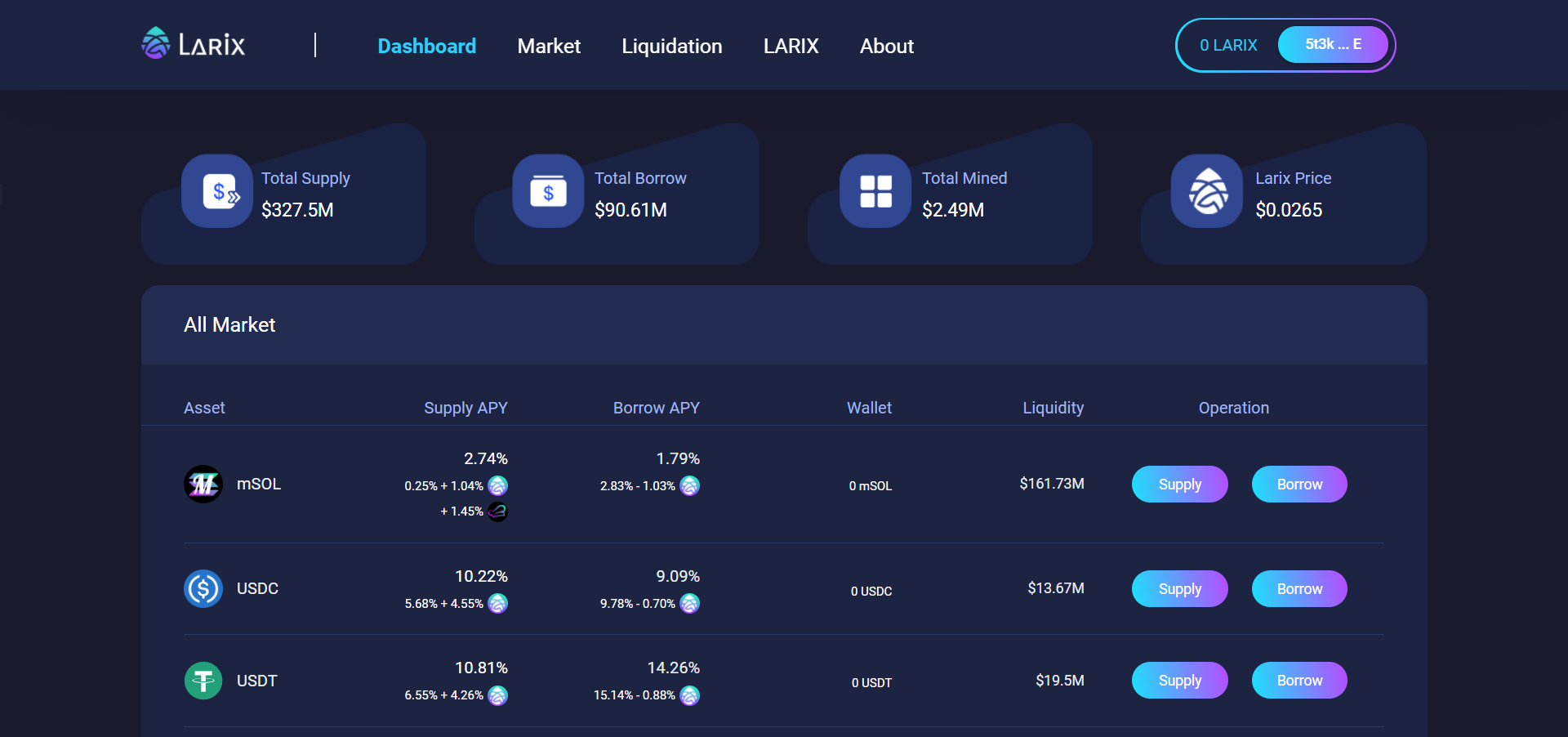Go to the Liquidation page
The image size is (1568, 737).
pyautogui.click(x=671, y=46)
